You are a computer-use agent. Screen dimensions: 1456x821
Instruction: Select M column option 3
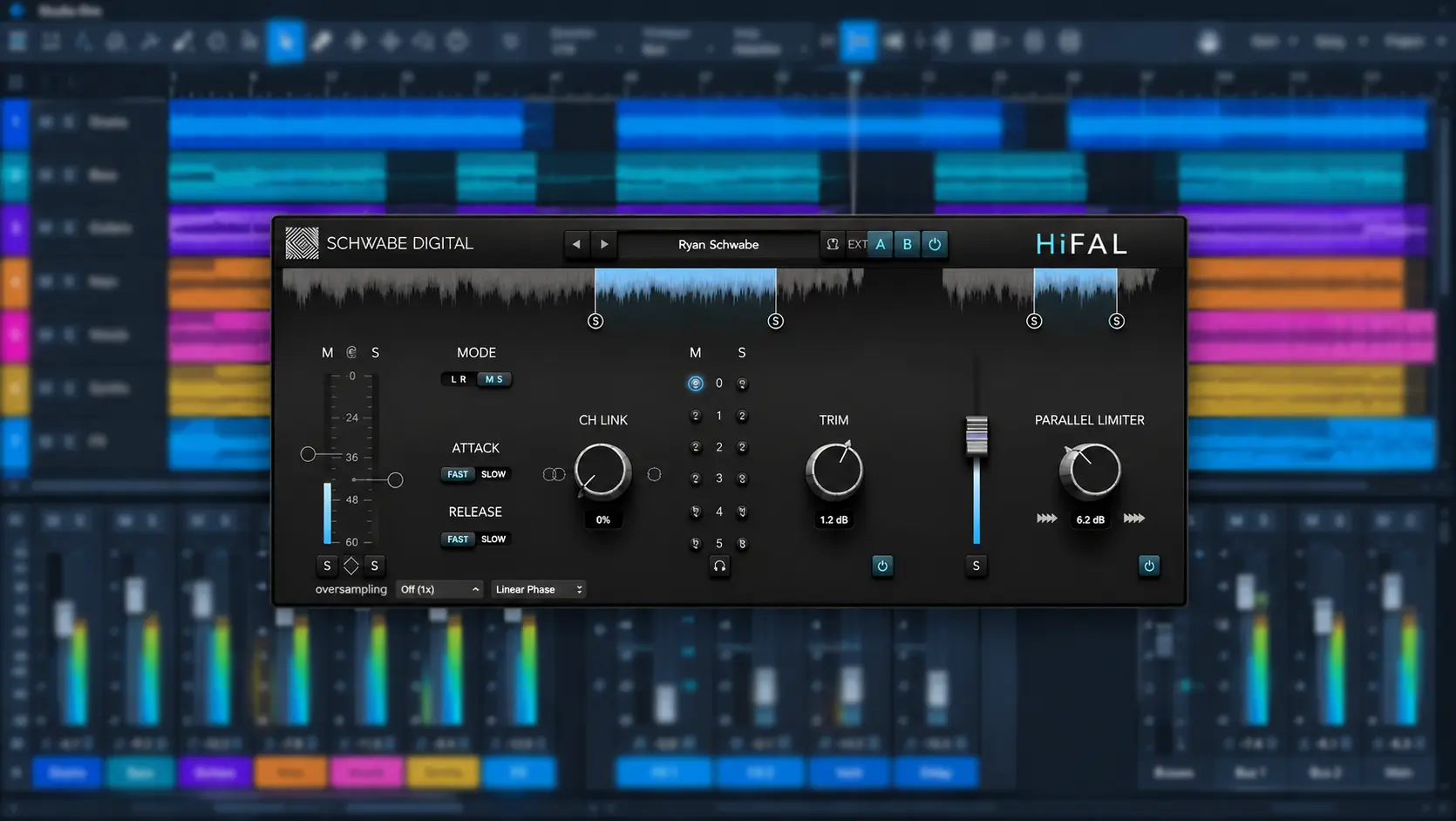(x=696, y=478)
